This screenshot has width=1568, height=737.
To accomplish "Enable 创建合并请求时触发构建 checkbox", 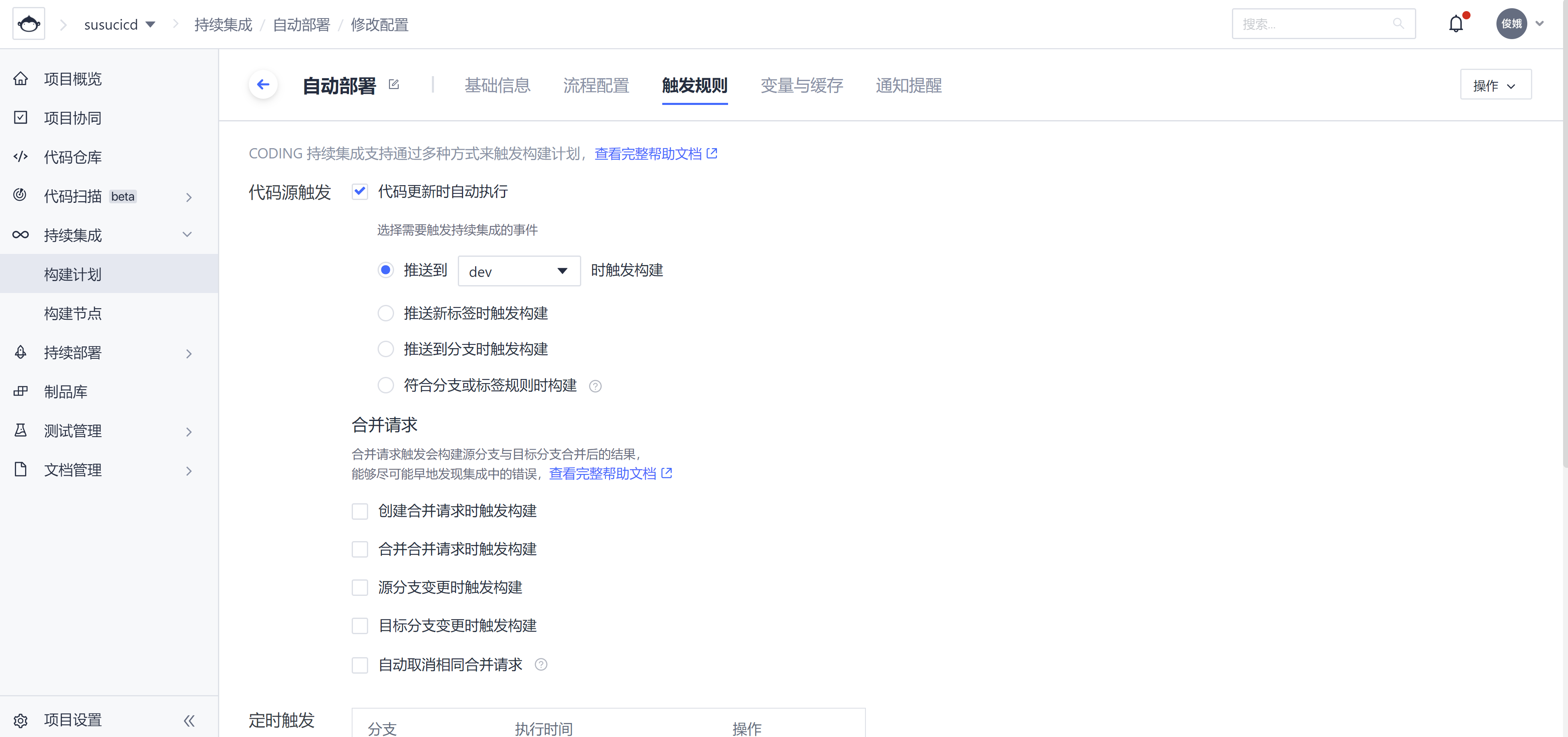I will click(360, 511).
